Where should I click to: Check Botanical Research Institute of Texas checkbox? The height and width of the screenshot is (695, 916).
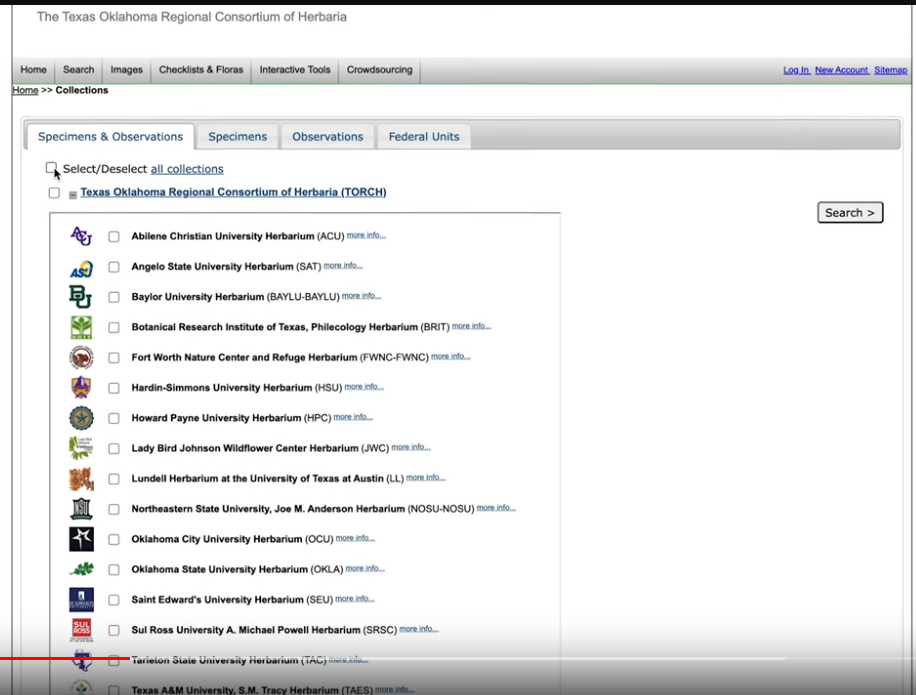coord(114,328)
